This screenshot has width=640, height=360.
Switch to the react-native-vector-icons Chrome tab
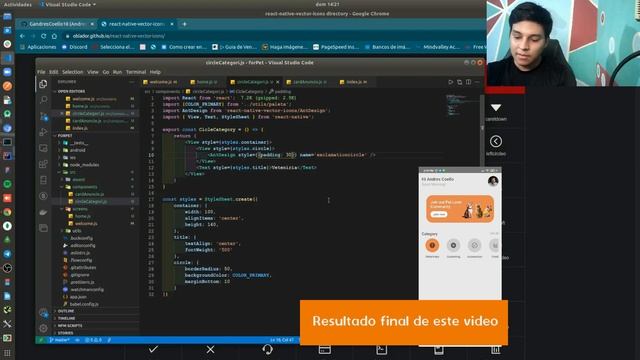click(x=137, y=24)
